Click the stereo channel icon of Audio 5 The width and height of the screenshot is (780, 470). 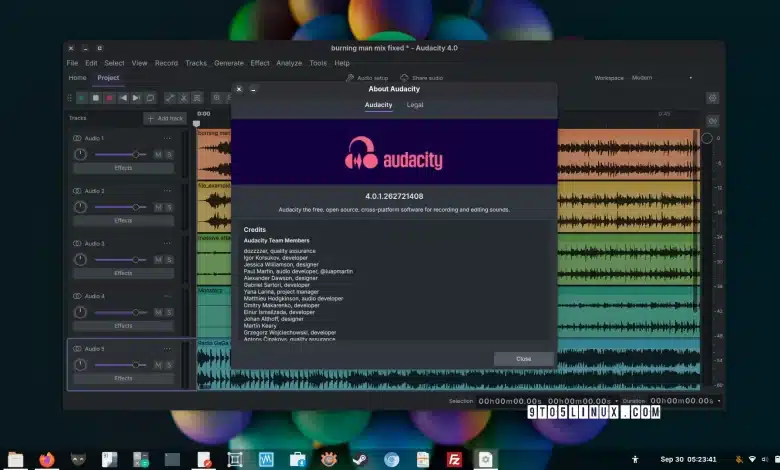pyautogui.click(x=77, y=349)
